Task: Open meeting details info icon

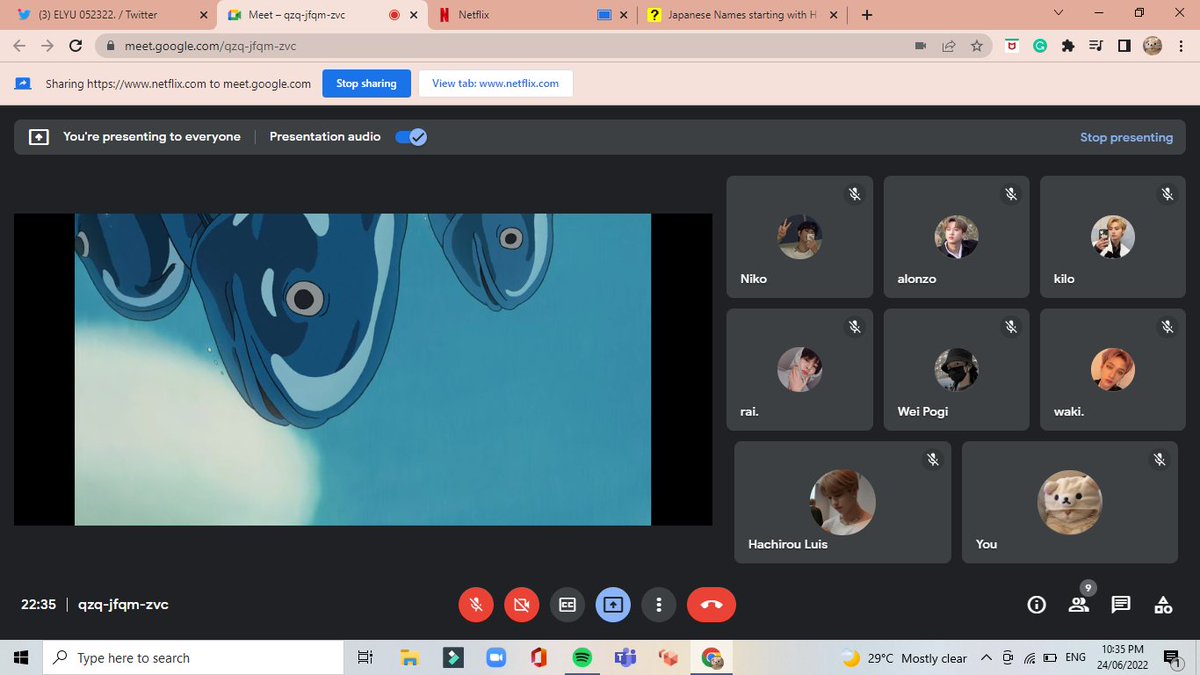Action: pos(1037,604)
